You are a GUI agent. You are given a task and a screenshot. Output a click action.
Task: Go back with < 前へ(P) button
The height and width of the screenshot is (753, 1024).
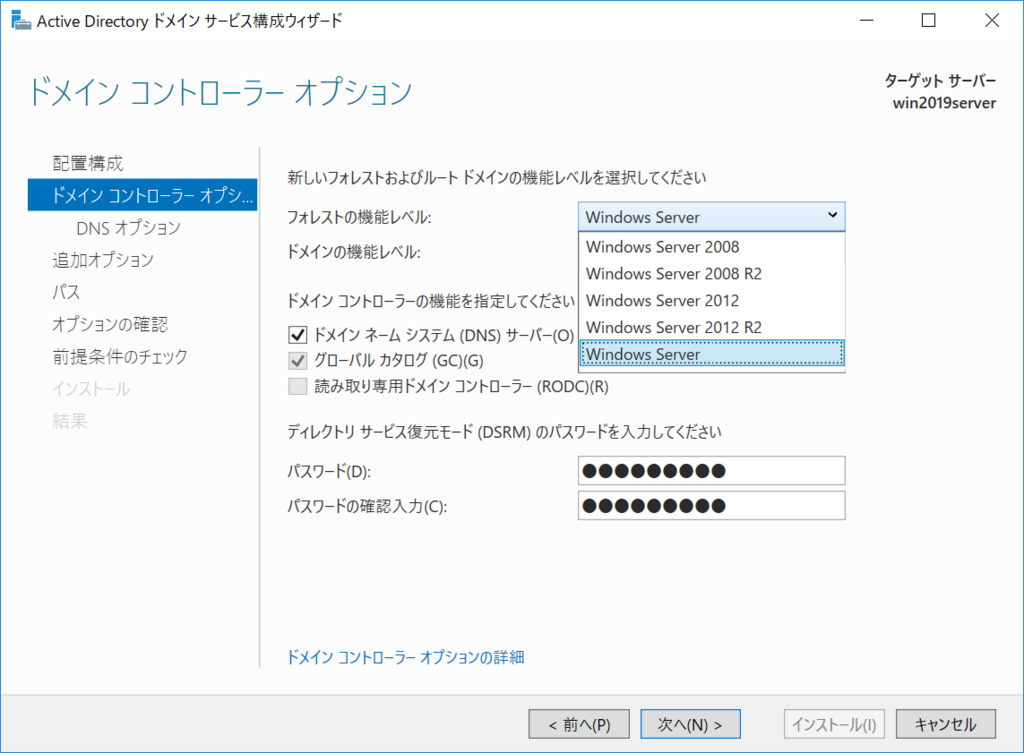579,724
